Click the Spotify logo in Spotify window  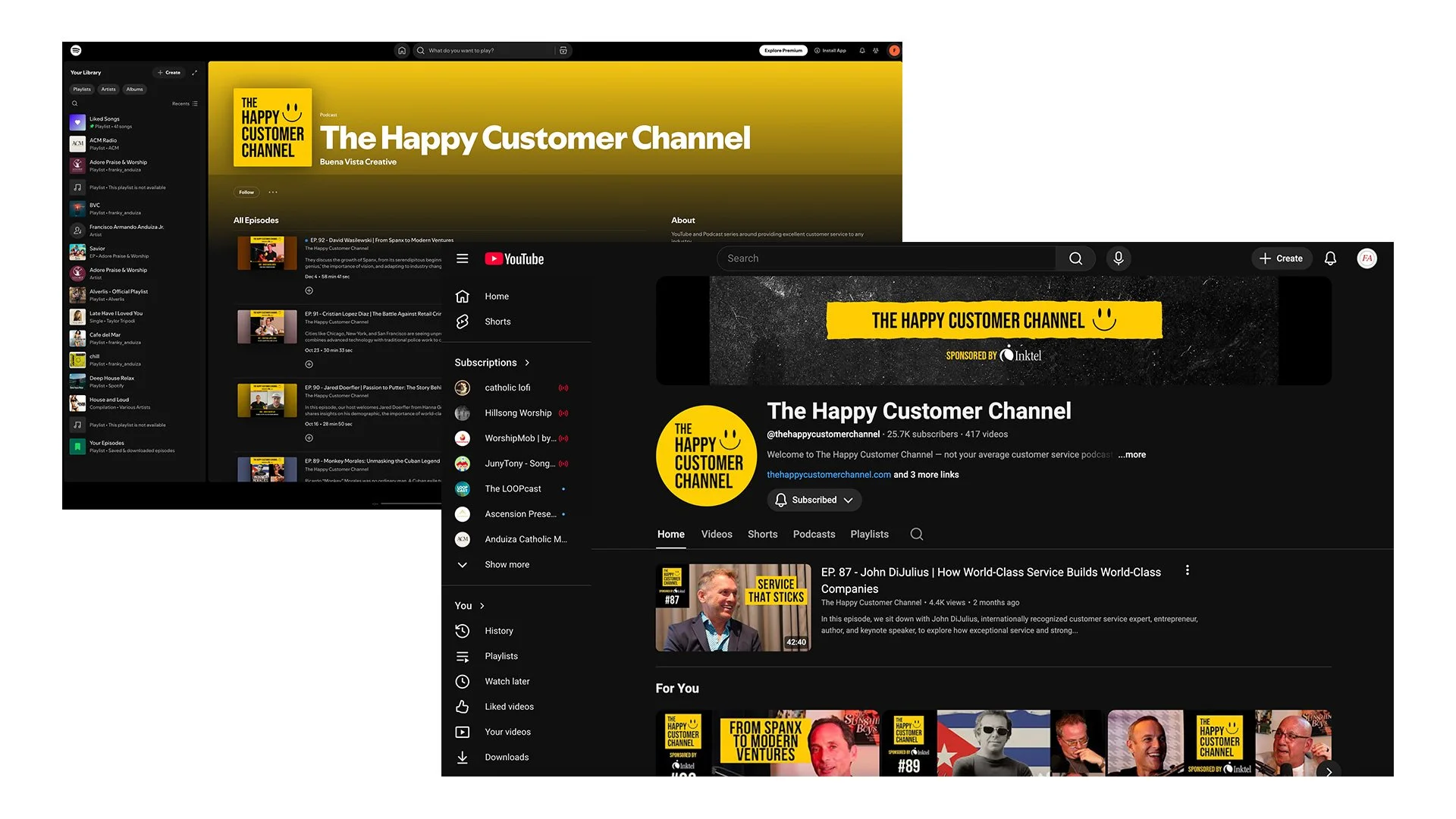[76, 50]
